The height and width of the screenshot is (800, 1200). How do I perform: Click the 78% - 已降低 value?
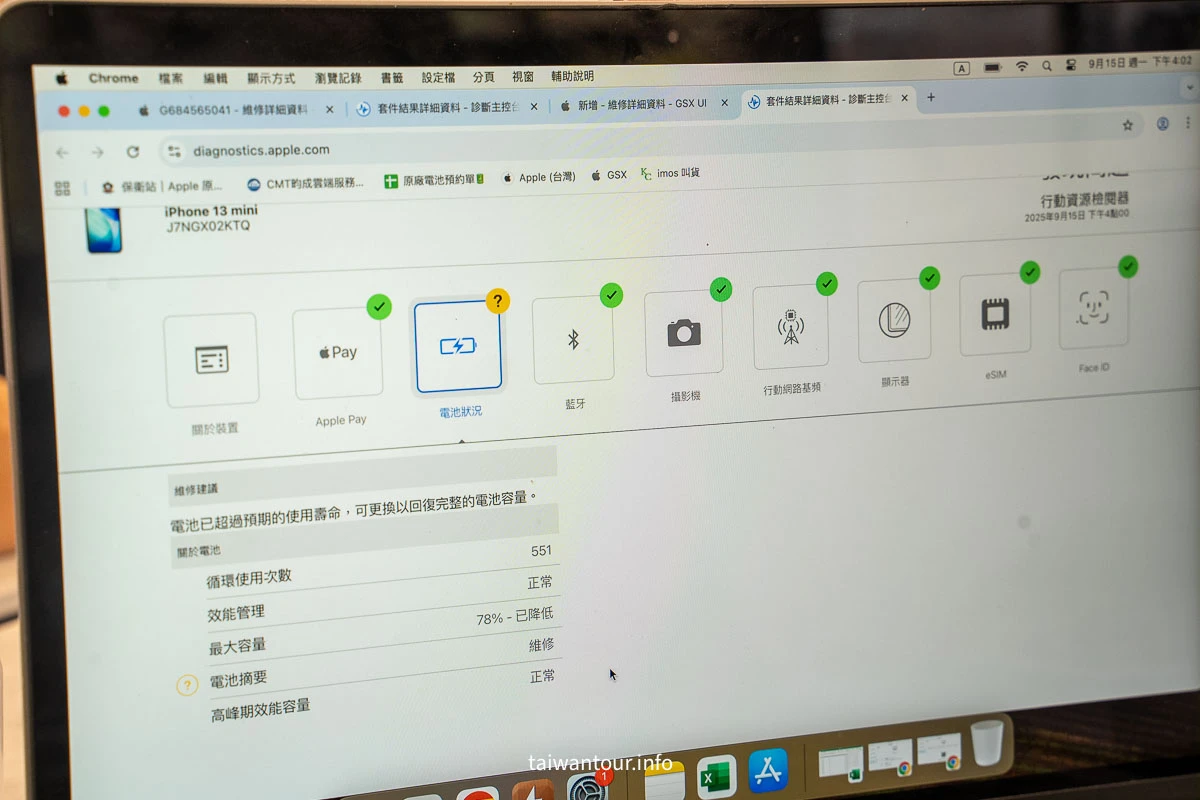(514, 617)
